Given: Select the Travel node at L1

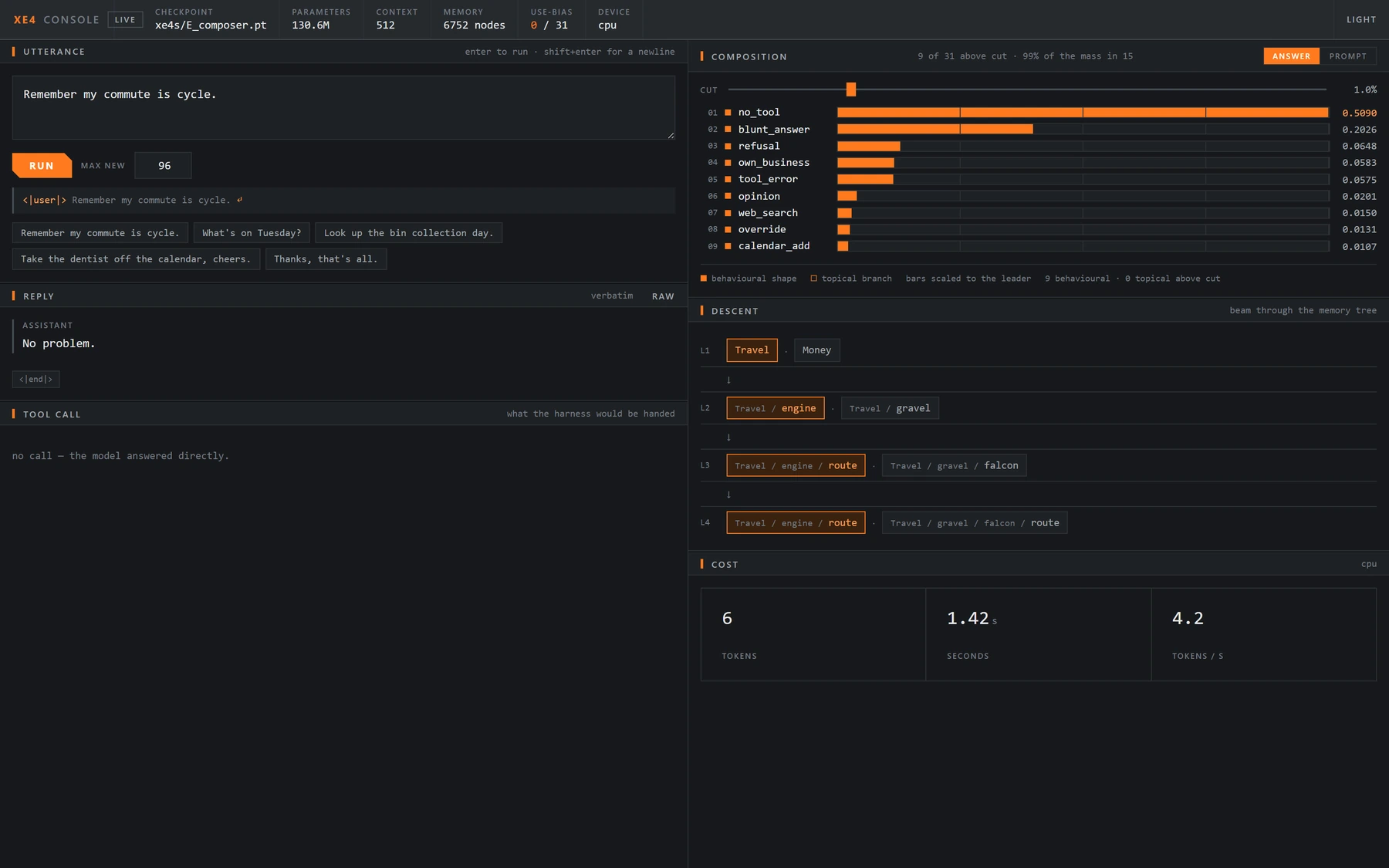Looking at the screenshot, I should click(752, 350).
